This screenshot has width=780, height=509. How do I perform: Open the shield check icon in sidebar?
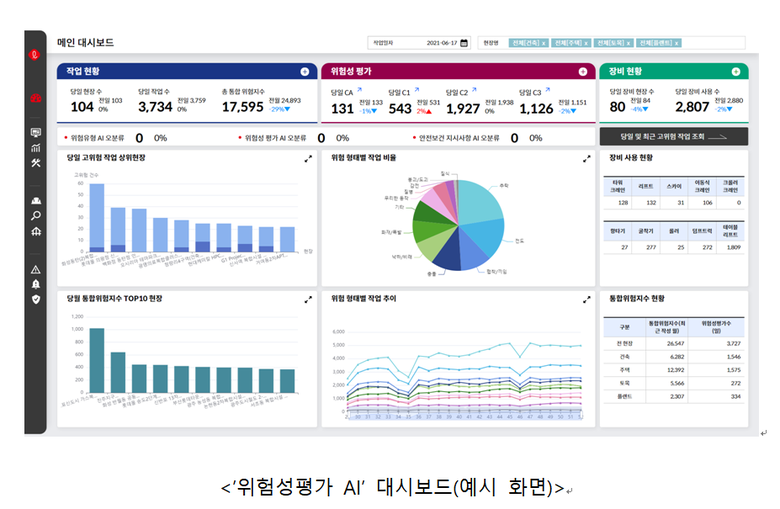point(36,299)
